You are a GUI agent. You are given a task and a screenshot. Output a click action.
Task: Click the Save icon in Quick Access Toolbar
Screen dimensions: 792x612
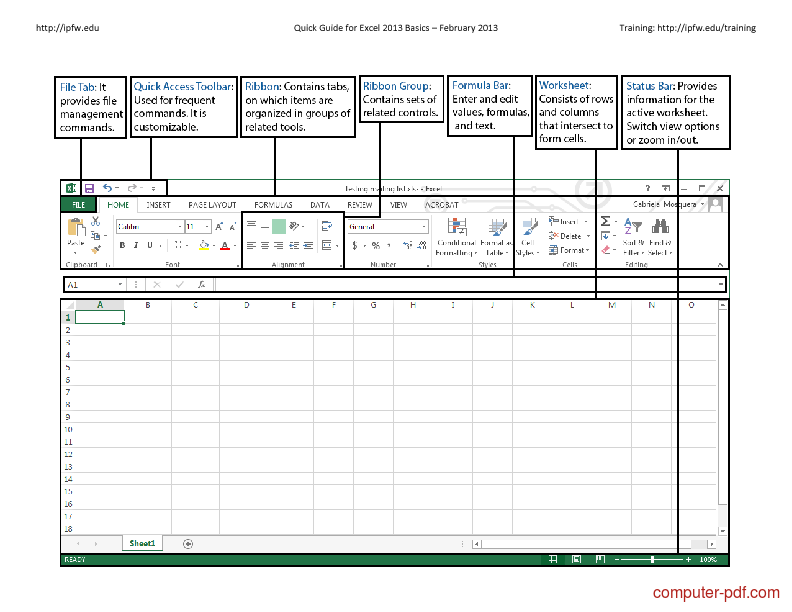pos(89,188)
